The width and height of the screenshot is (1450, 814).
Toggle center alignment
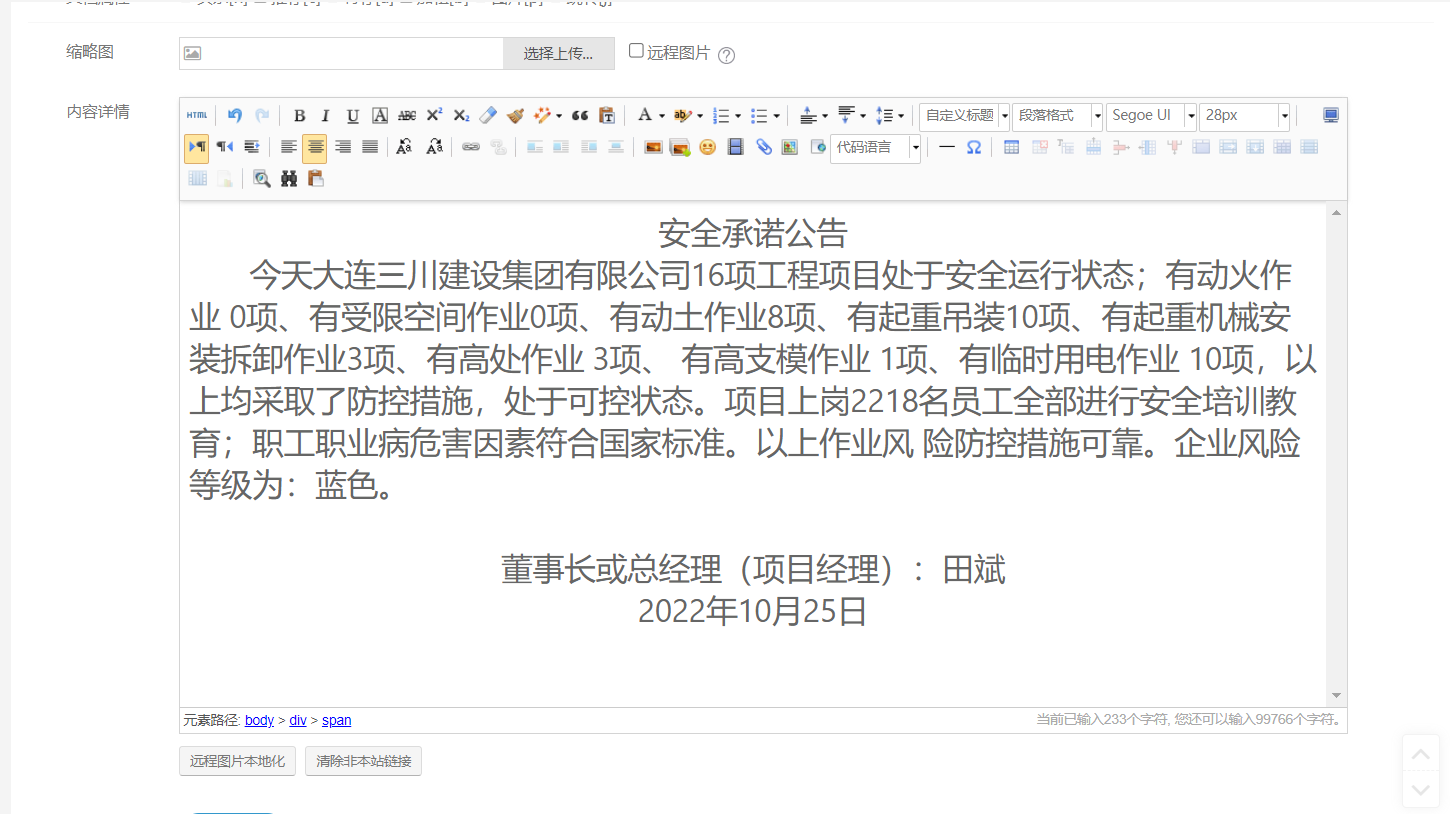(315, 147)
